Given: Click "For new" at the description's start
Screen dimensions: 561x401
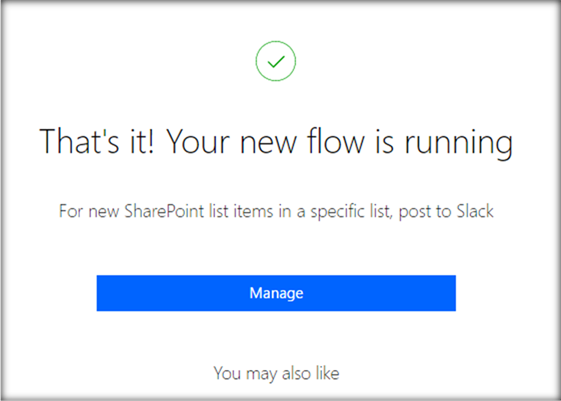Looking at the screenshot, I should (x=89, y=211).
